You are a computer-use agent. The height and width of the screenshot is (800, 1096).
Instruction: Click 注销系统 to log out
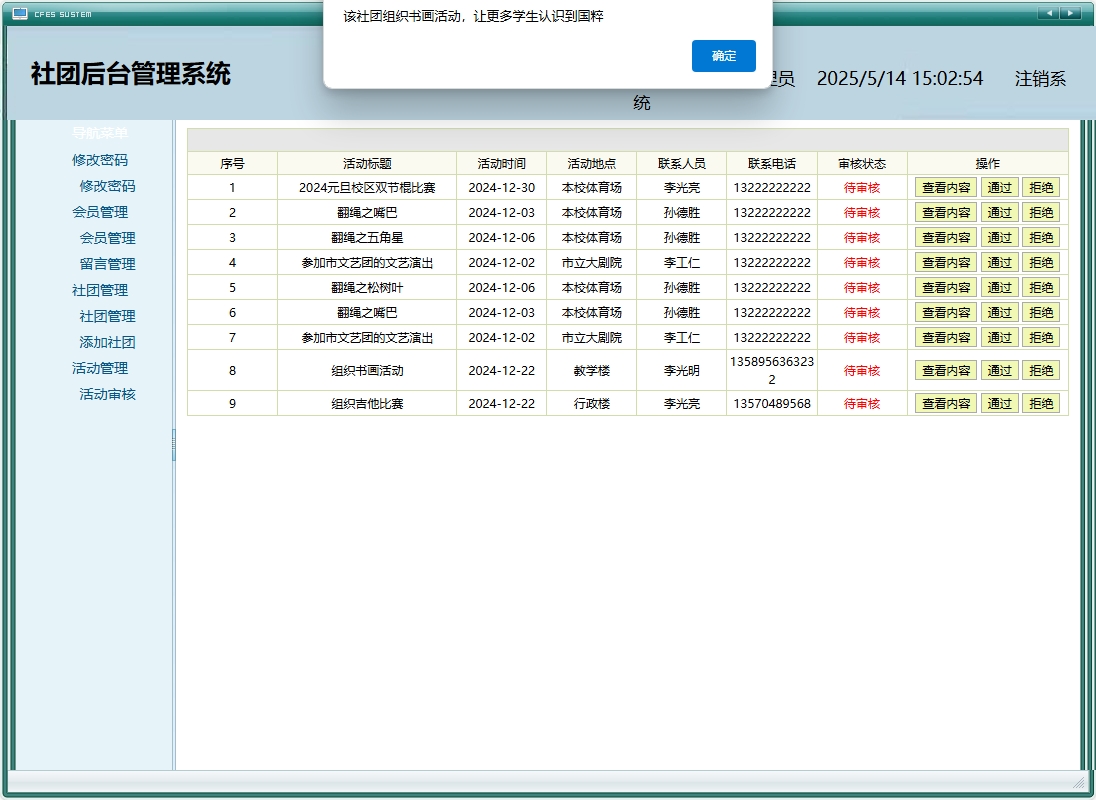point(1041,78)
